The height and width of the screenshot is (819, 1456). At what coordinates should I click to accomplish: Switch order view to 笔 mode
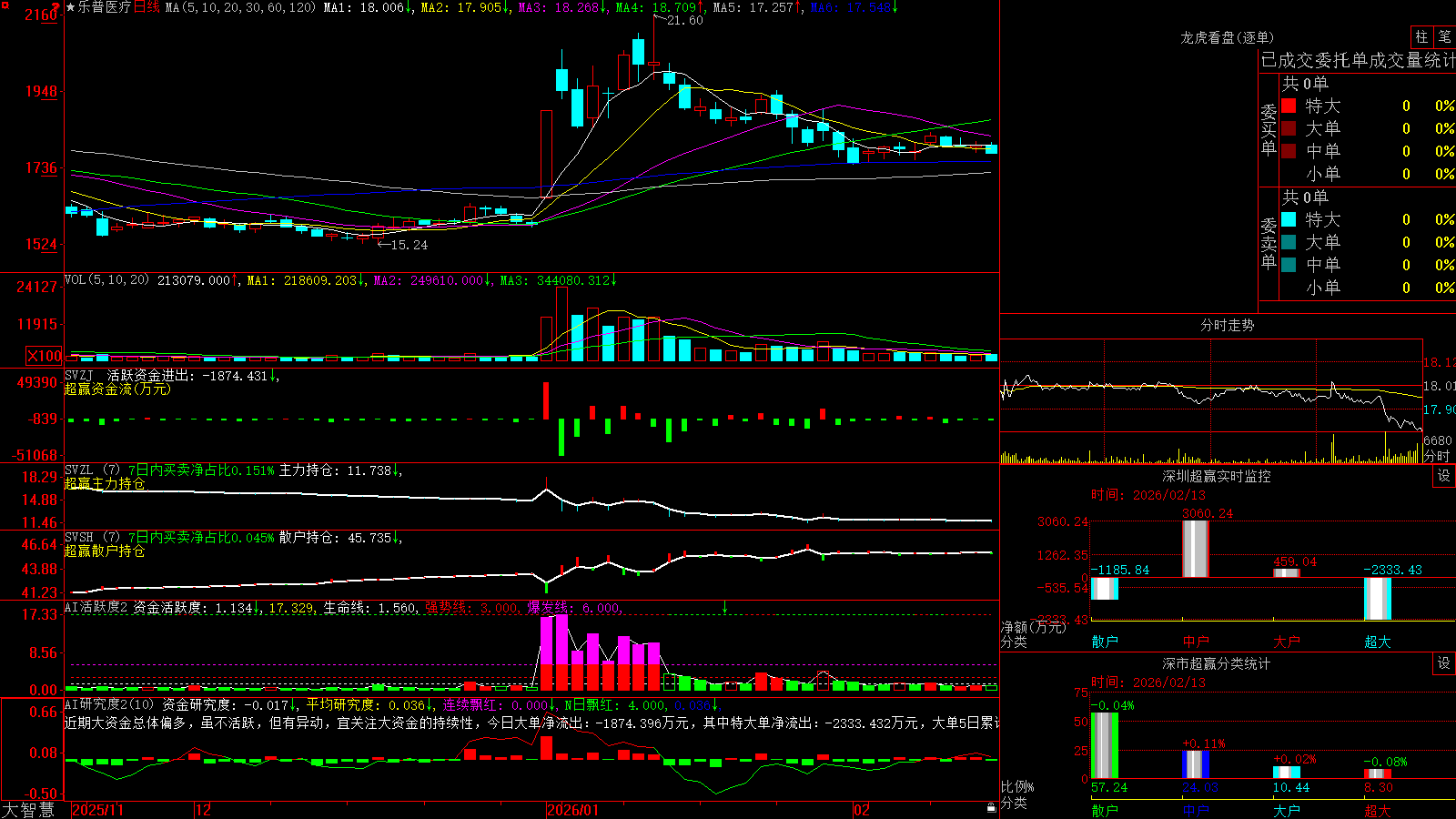point(1445,36)
